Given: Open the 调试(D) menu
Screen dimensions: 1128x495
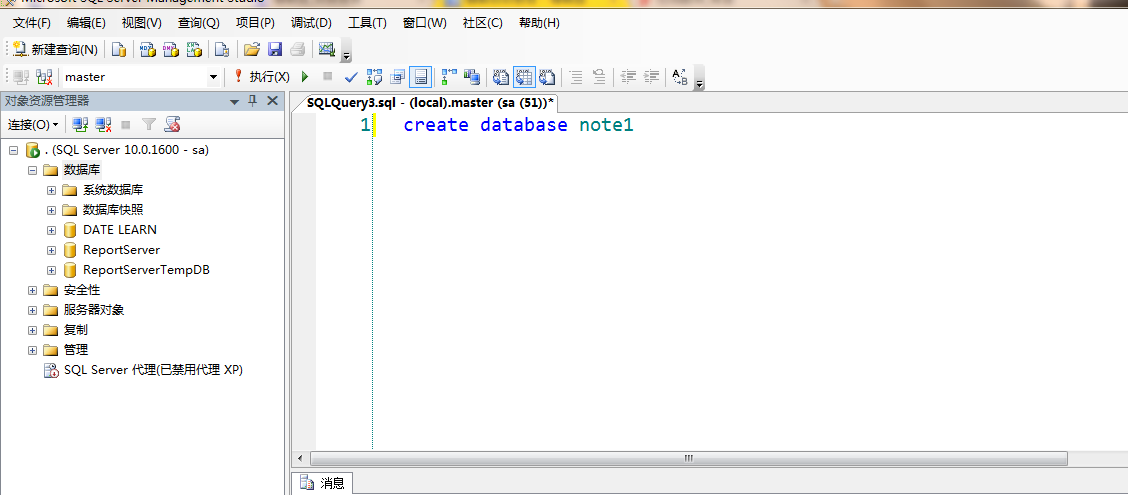Looking at the screenshot, I should click(x=311, y=23).
